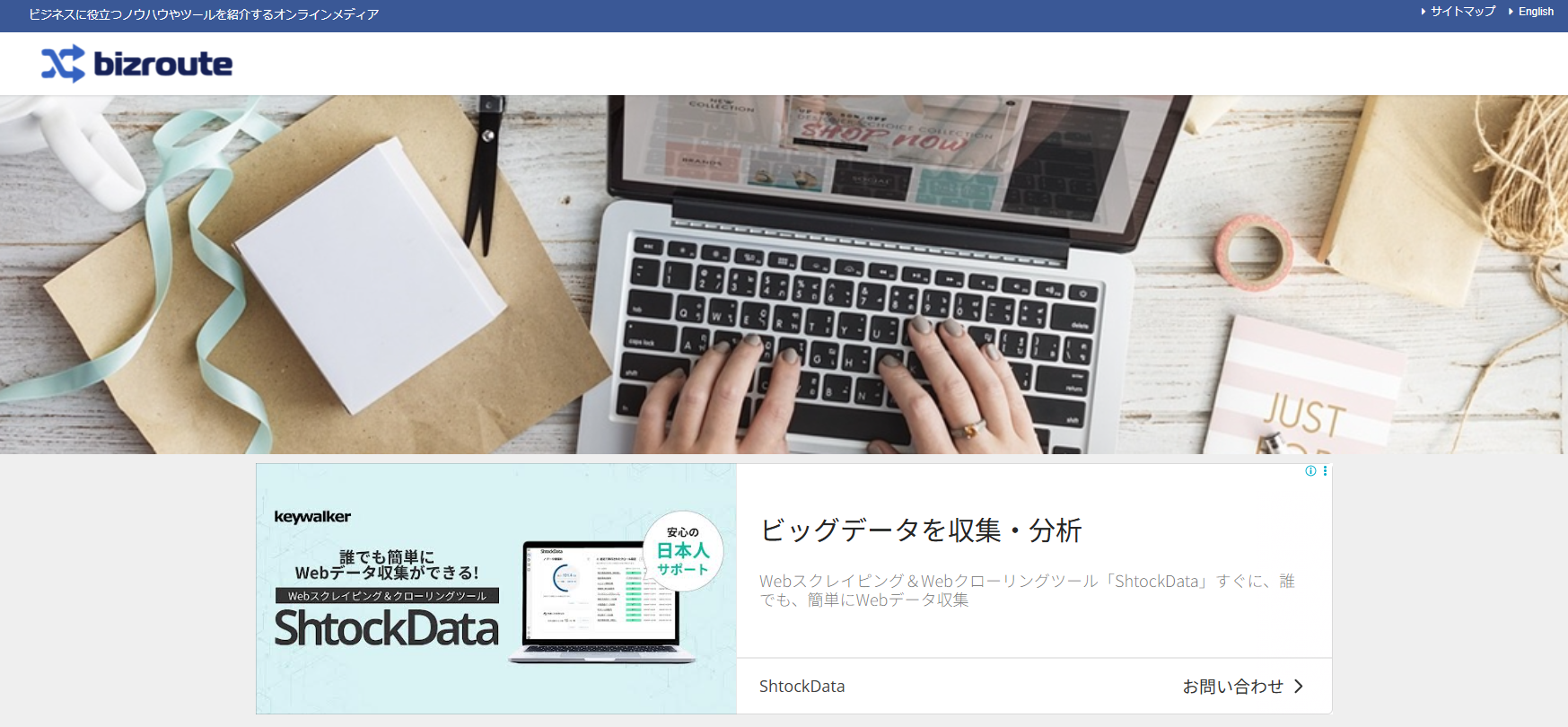Switch language via the English link
Image resolution: width=1568 pixels, height=727 pixels.
click(x=1536, y=12)
